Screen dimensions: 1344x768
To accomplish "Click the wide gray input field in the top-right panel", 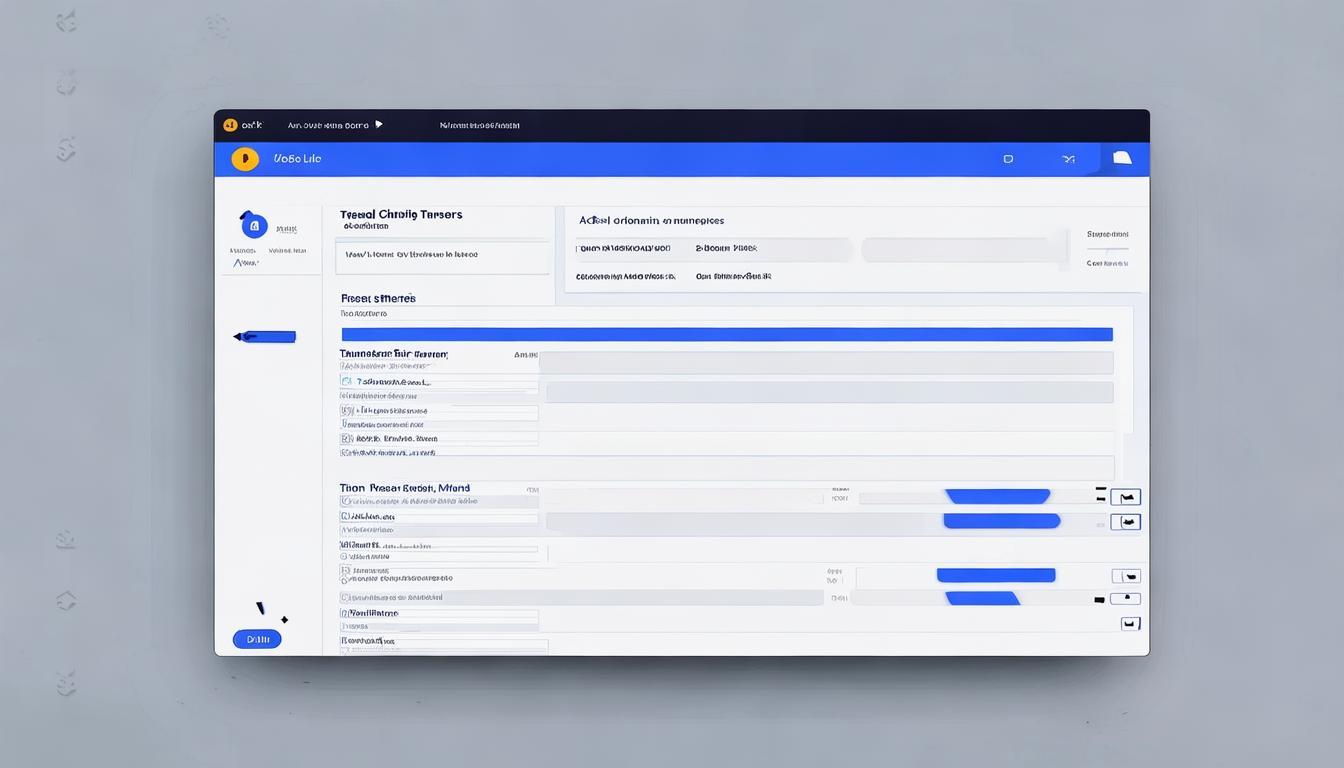I will pyautogui.click(x=964, y=250).
